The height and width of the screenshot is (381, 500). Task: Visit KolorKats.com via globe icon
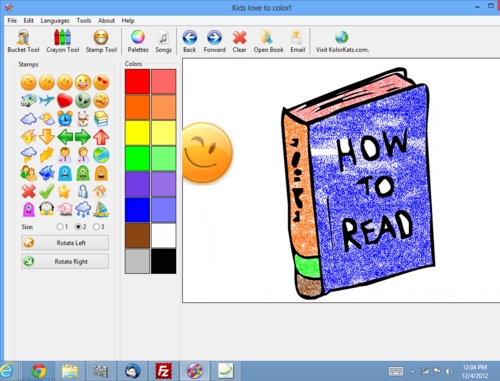[342, 41]
